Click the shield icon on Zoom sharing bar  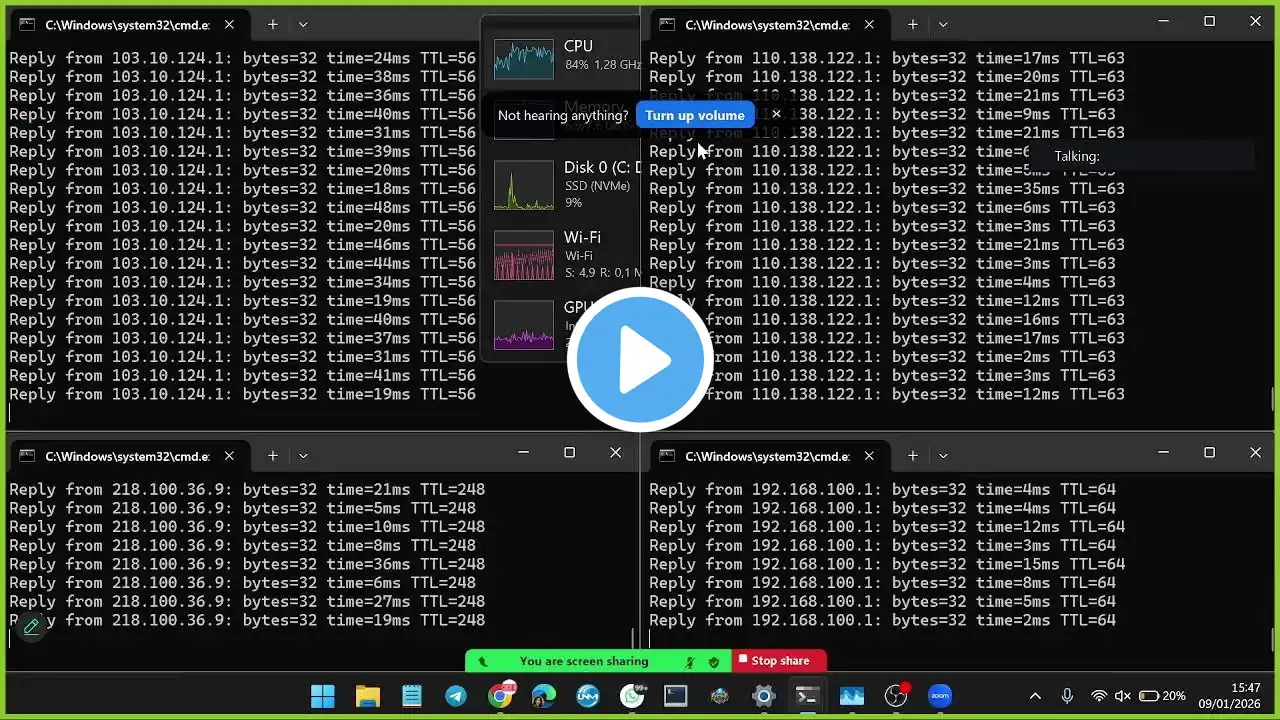click(714, 661)
